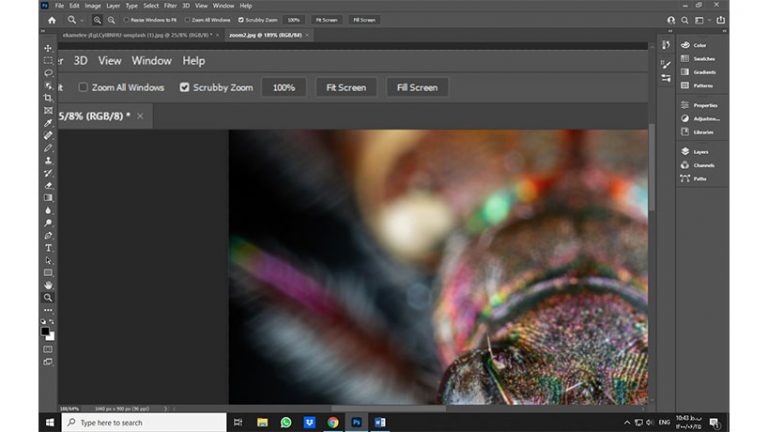Enable Zoom All Windows checkbox in options bar

187,20
